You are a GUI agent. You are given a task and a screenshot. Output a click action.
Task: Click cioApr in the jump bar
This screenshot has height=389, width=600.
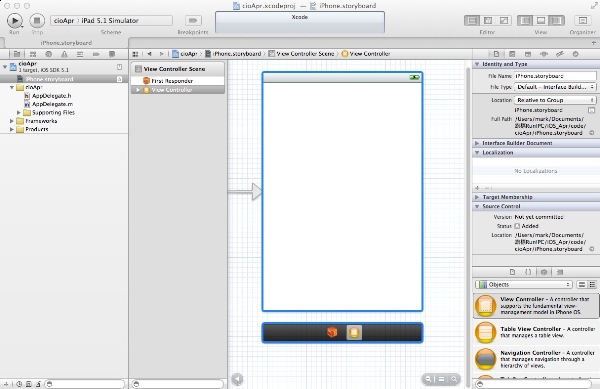point(185,54)
